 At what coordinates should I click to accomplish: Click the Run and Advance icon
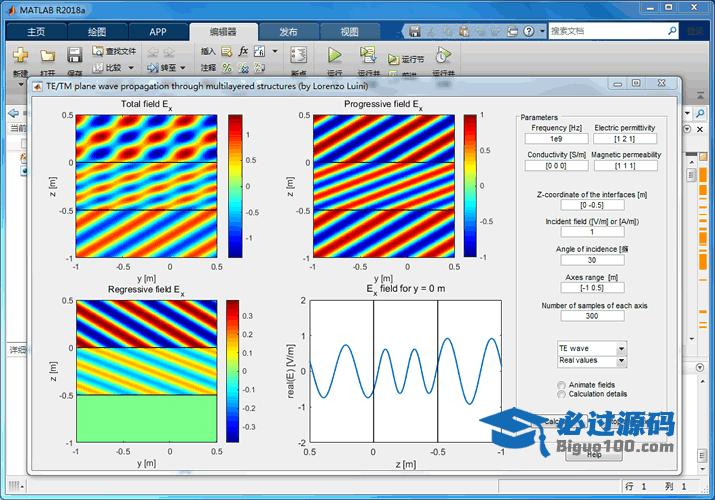[368, 56]
